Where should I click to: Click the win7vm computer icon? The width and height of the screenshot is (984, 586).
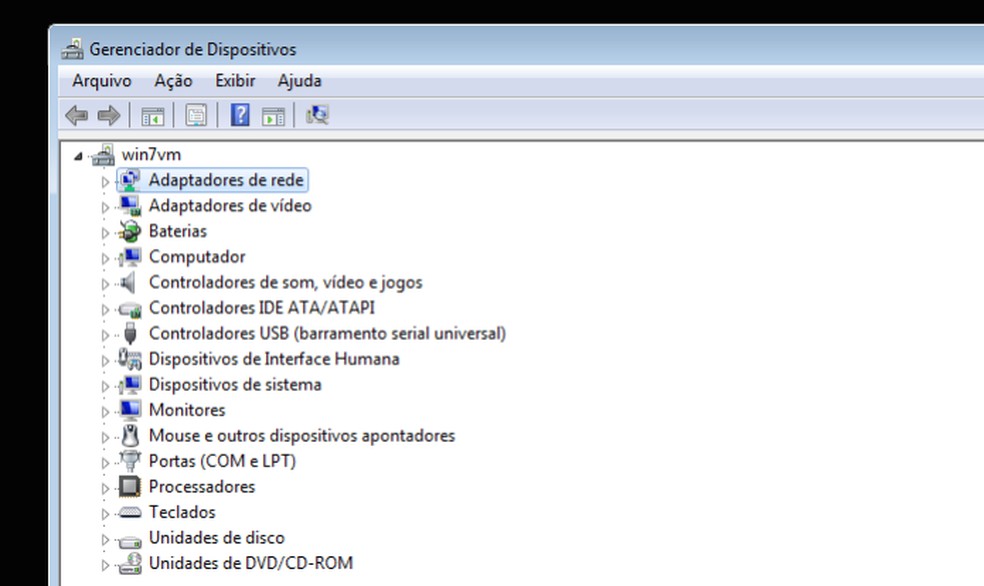tap(104, 154)
